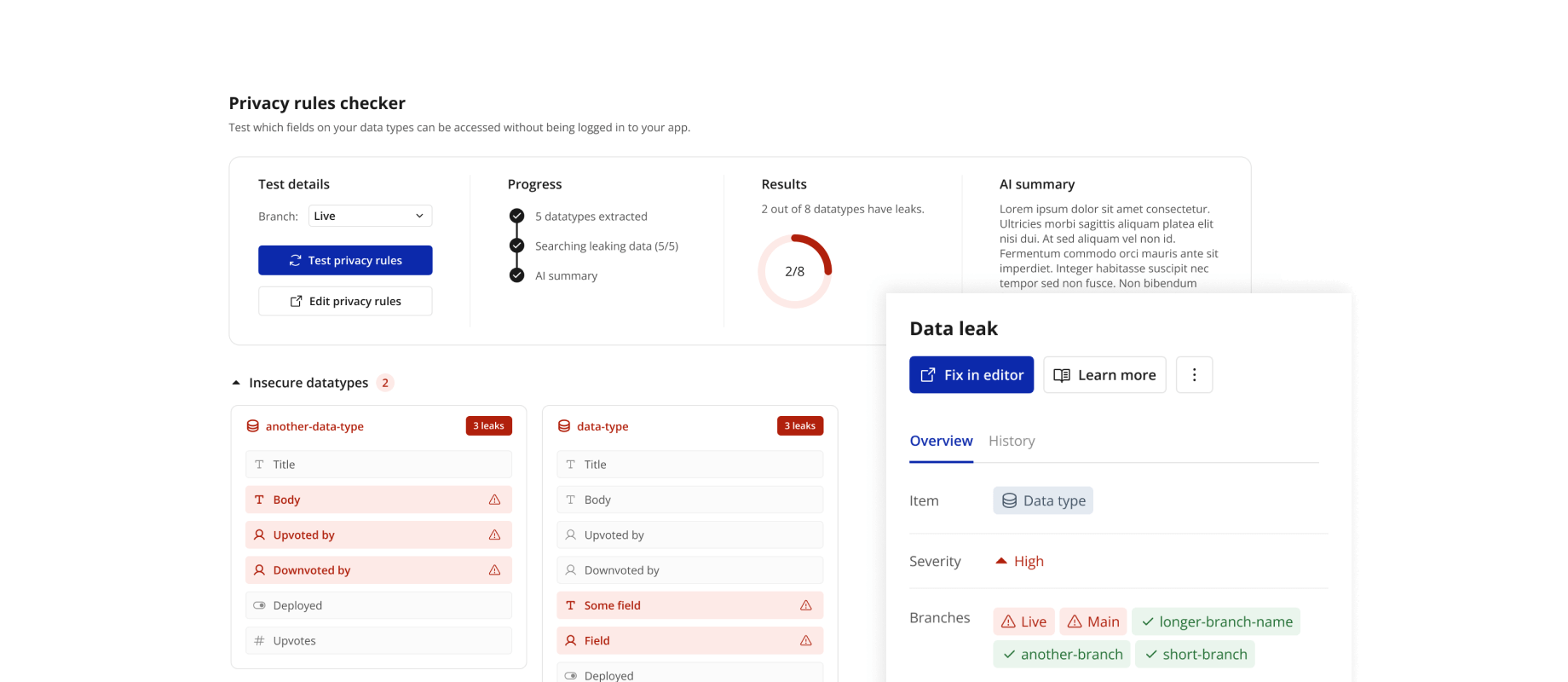Switch to the History tab
The width and height of the screenshot is (1568, 682).
pos(1012,441)
